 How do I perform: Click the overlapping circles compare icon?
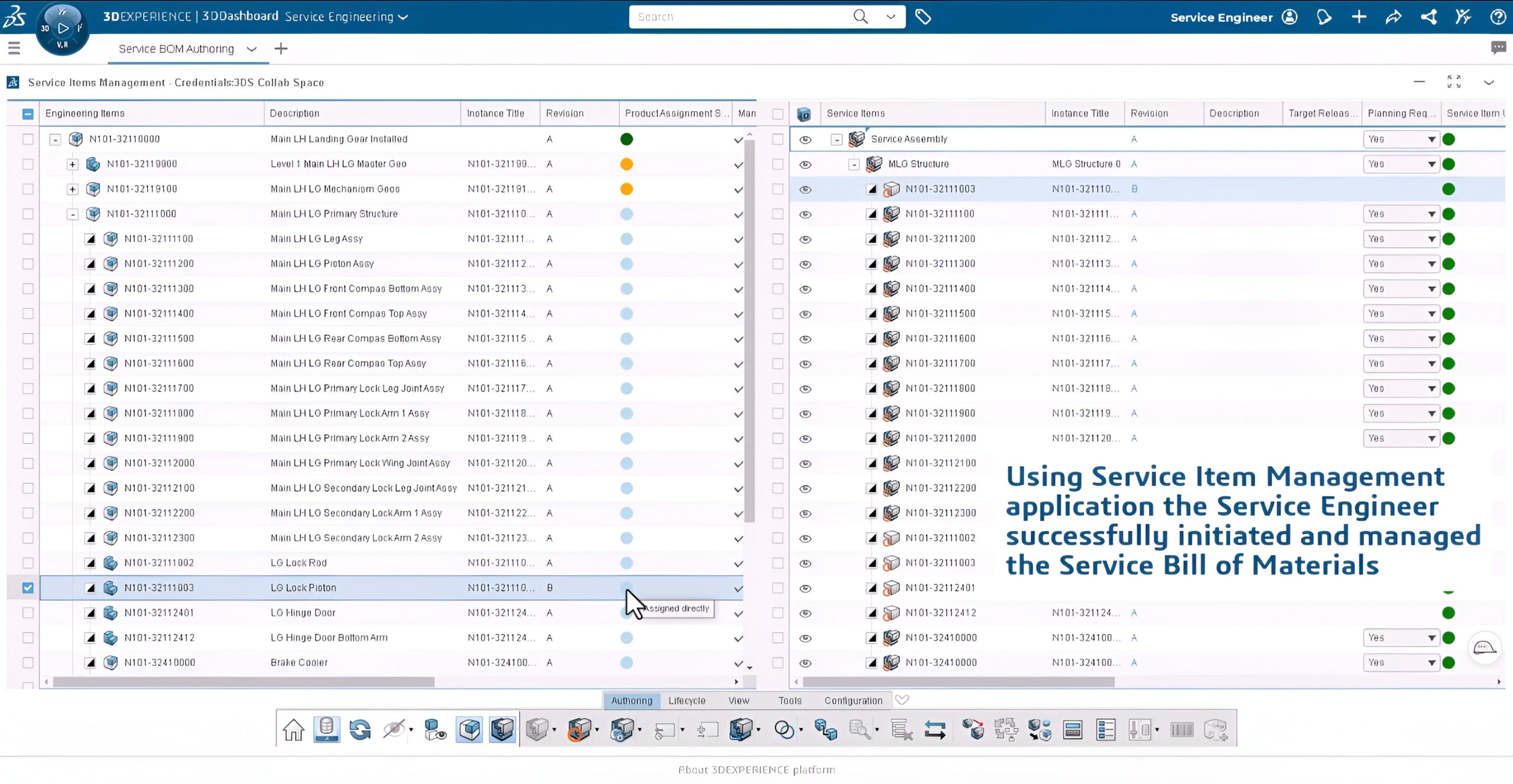784,730
